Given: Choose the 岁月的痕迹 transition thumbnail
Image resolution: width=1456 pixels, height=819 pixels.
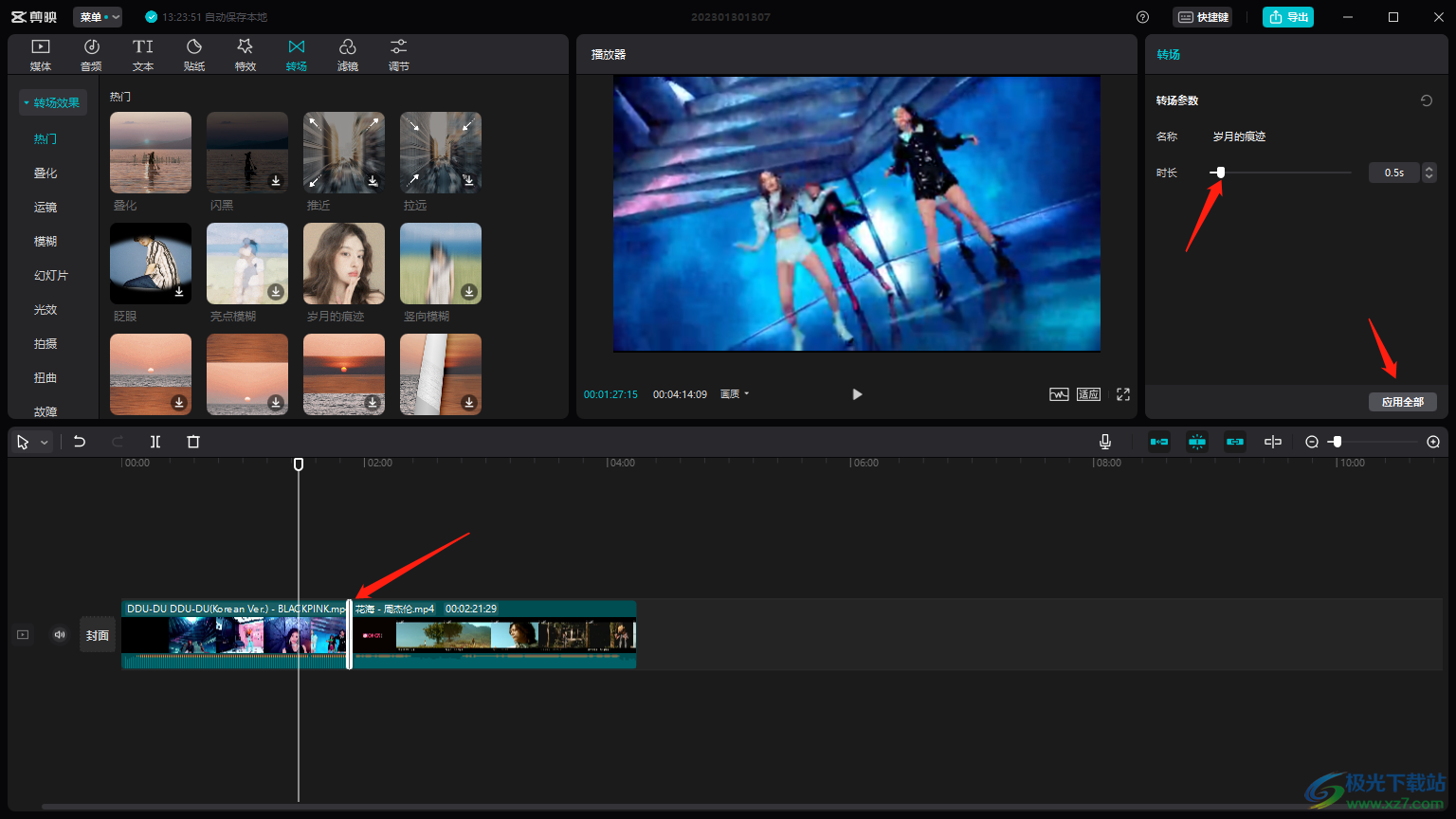Looking at the screenshot, I should [344, 264].
